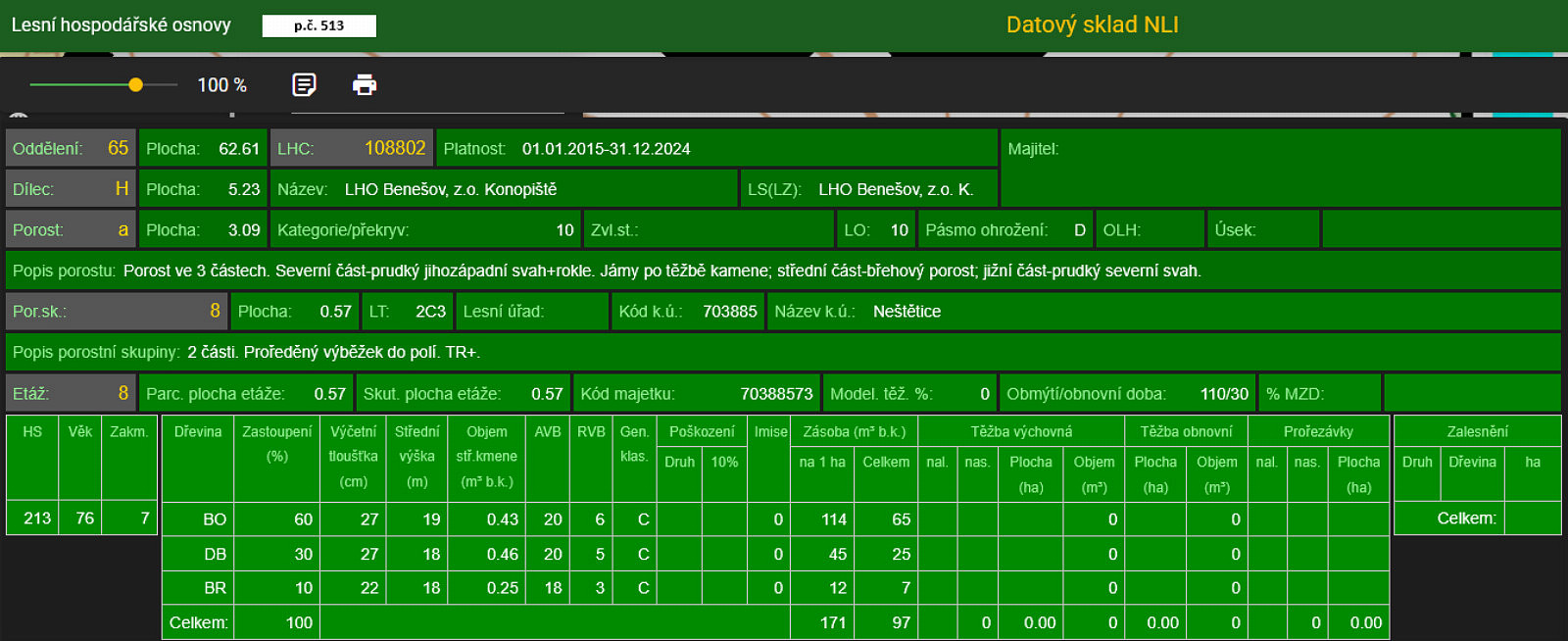
Task: Select the Oddělení 65 cell
Action: 71,148
